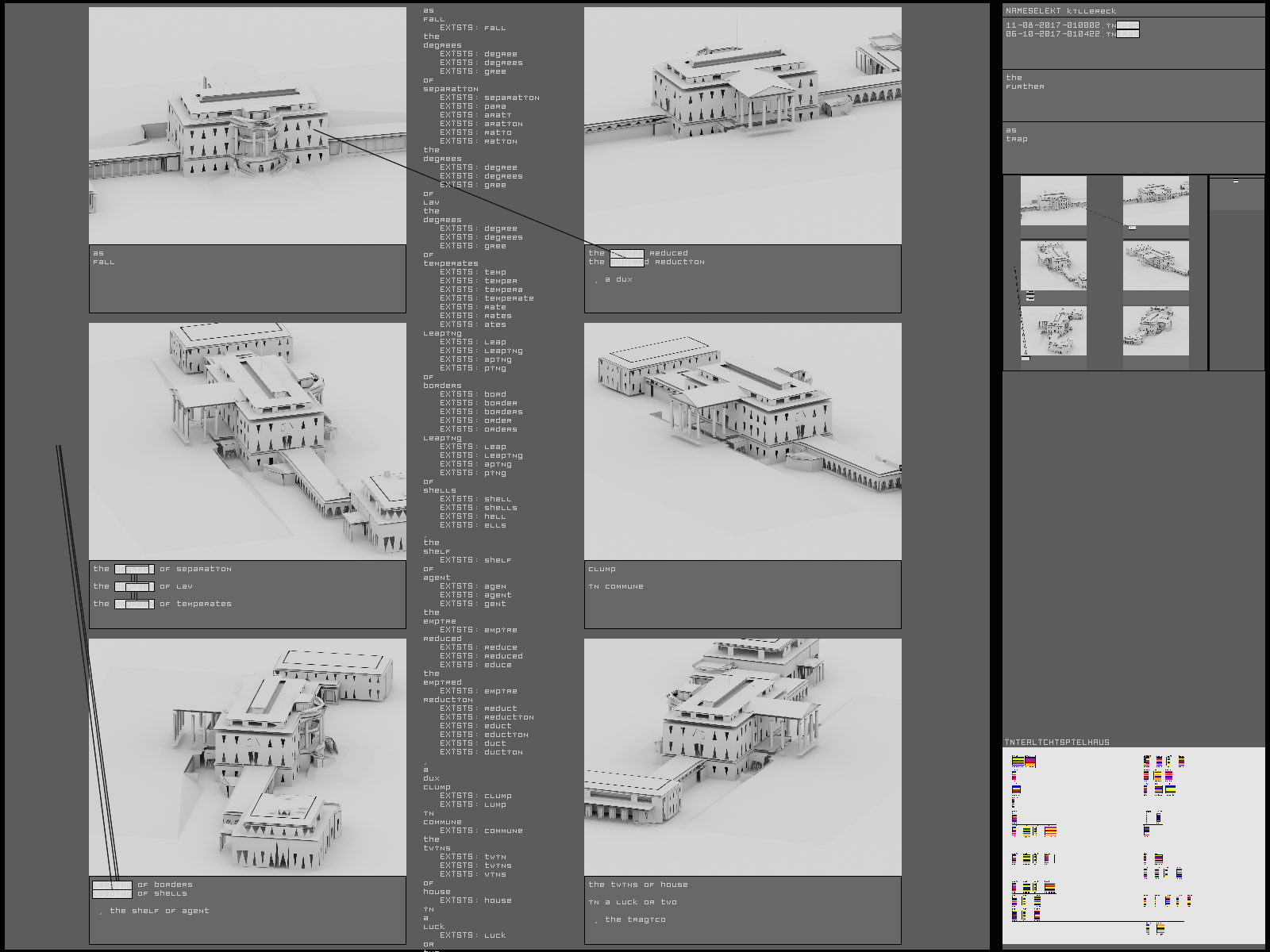Click the INTERLICHTSPIELHAUS panel title
The image size is (1270, 952).
point(1057,743)
